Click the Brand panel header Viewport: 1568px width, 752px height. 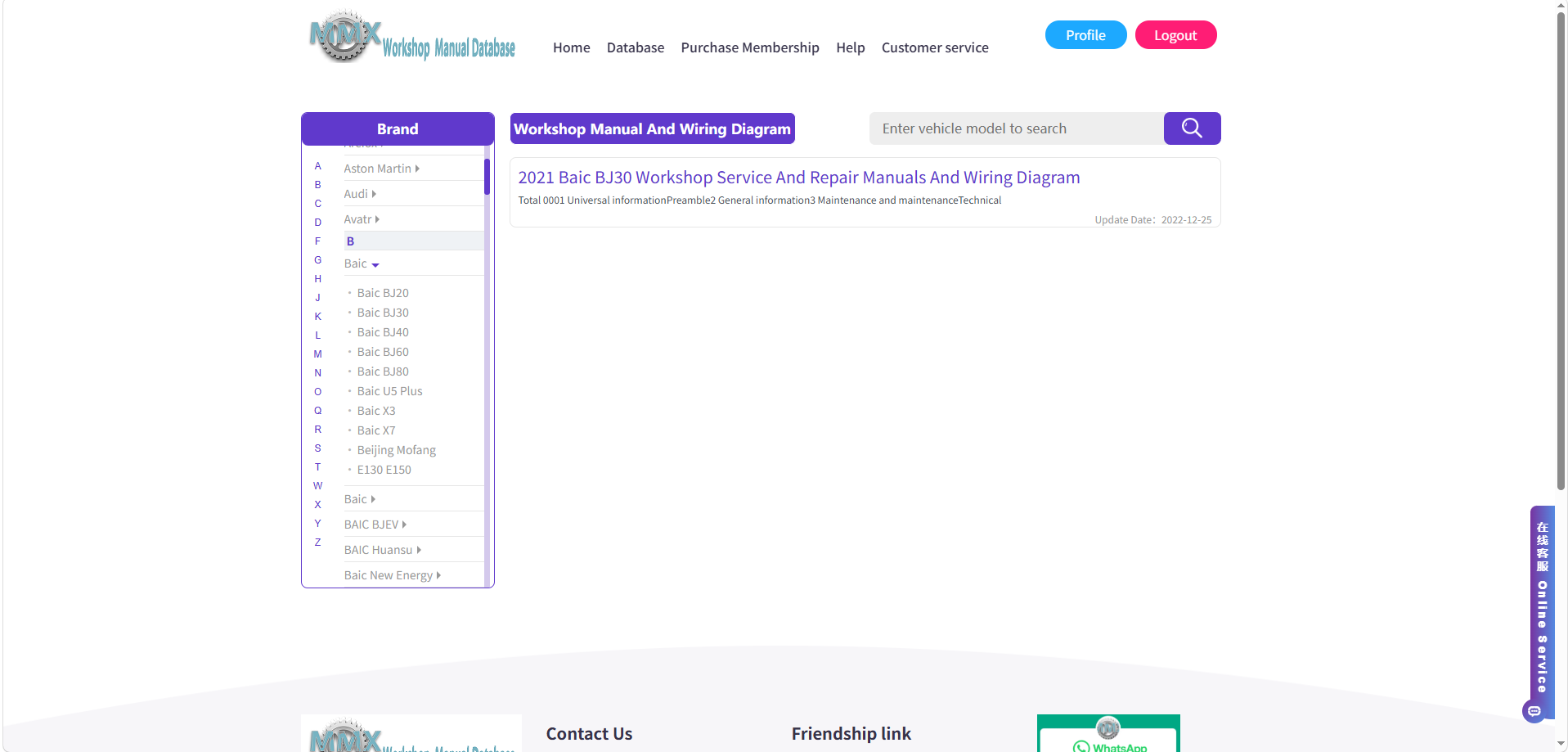point(398,129)
